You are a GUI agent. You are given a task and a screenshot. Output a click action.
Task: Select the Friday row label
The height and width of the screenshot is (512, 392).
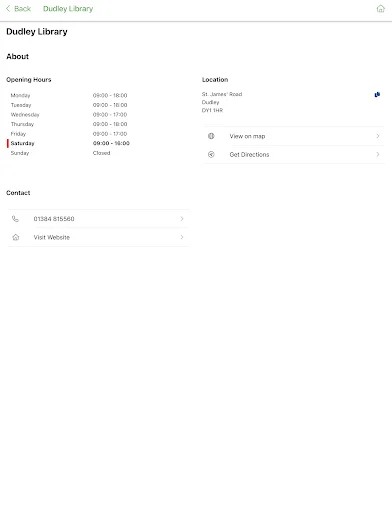pos(18,134)
